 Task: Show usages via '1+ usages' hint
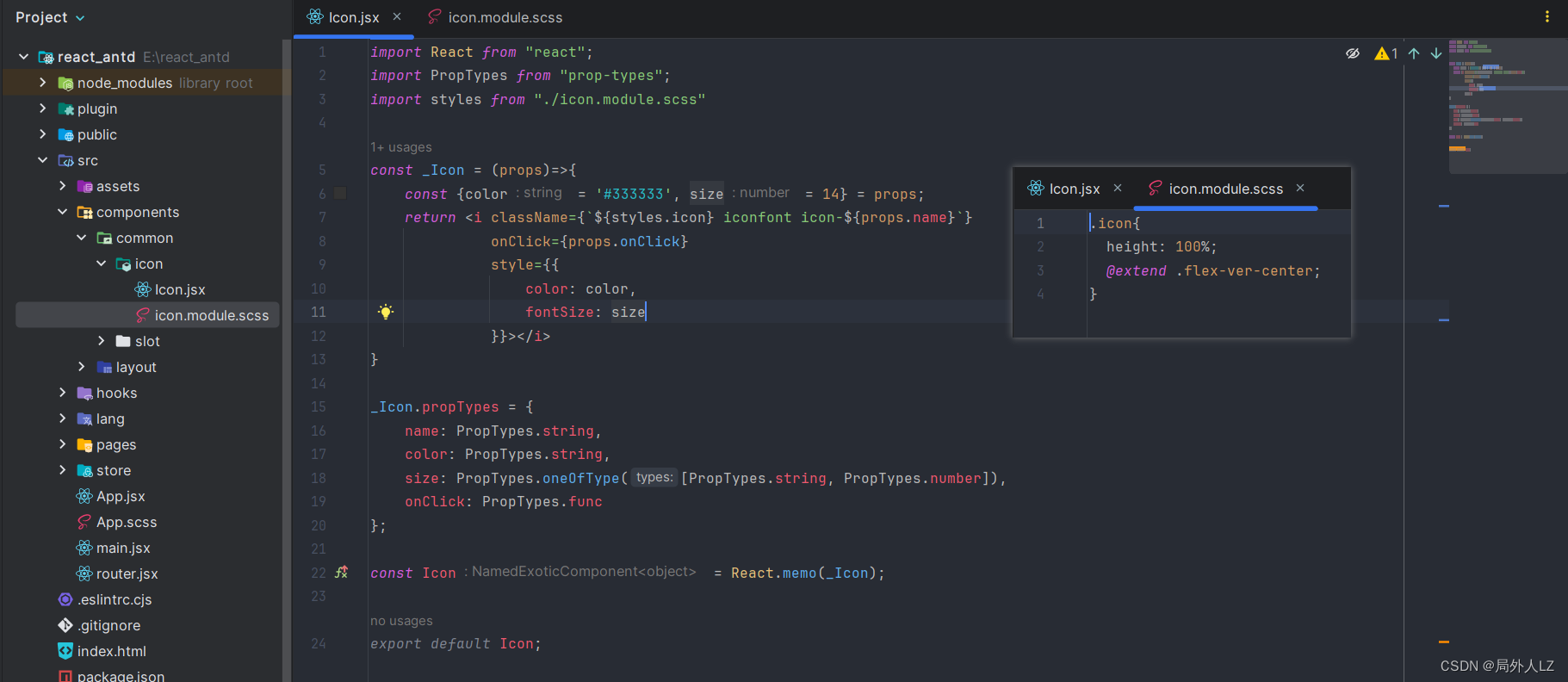tap(401, 147)
